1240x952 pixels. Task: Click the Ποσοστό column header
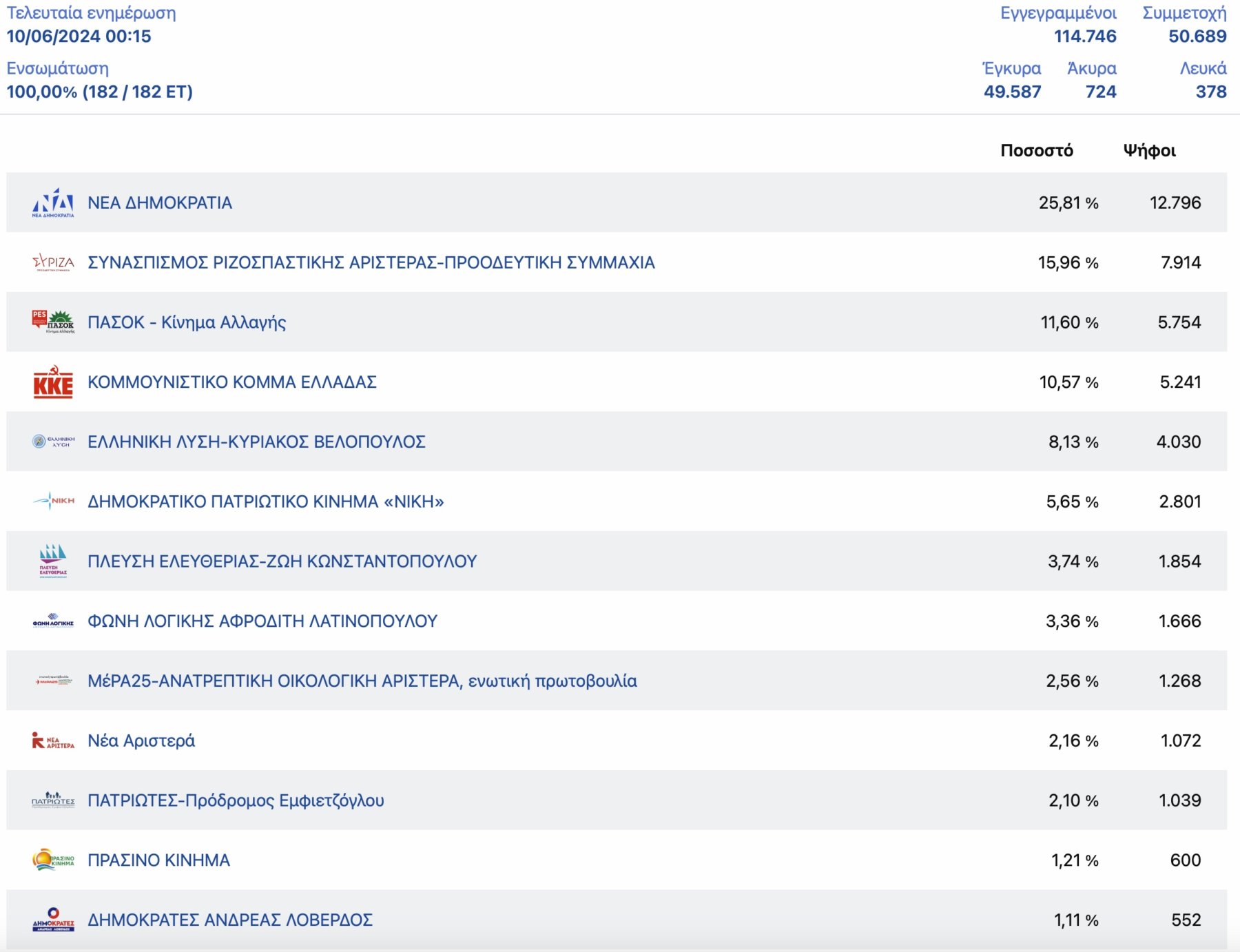pos(1036,150)
